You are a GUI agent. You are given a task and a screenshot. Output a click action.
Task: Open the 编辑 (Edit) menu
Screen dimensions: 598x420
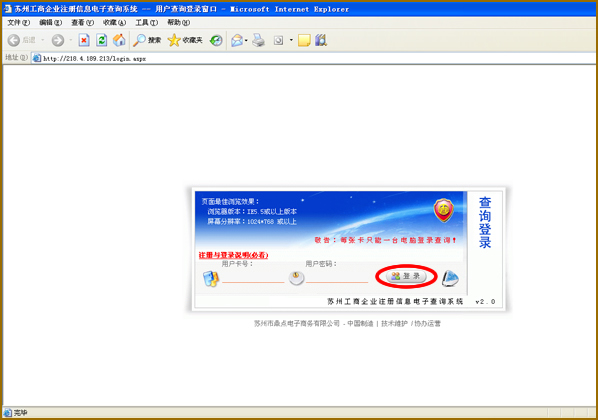click(x=50, y=23)
